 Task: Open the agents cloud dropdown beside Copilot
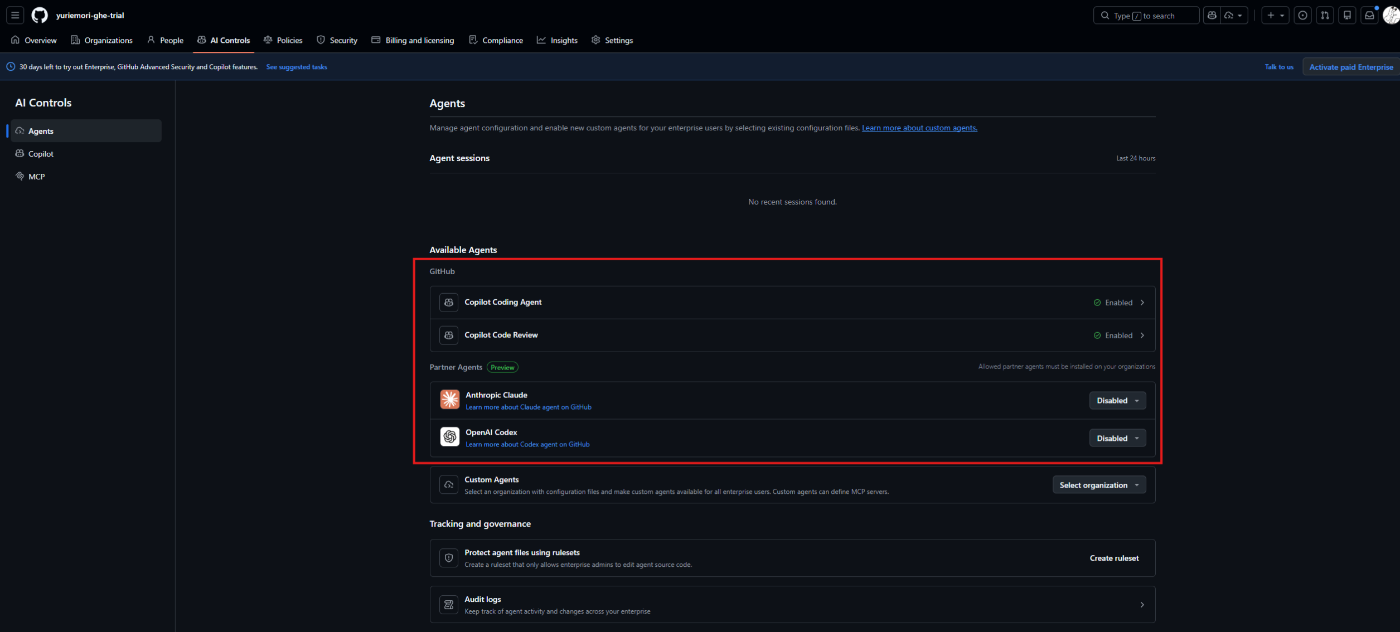point(1234,15)
